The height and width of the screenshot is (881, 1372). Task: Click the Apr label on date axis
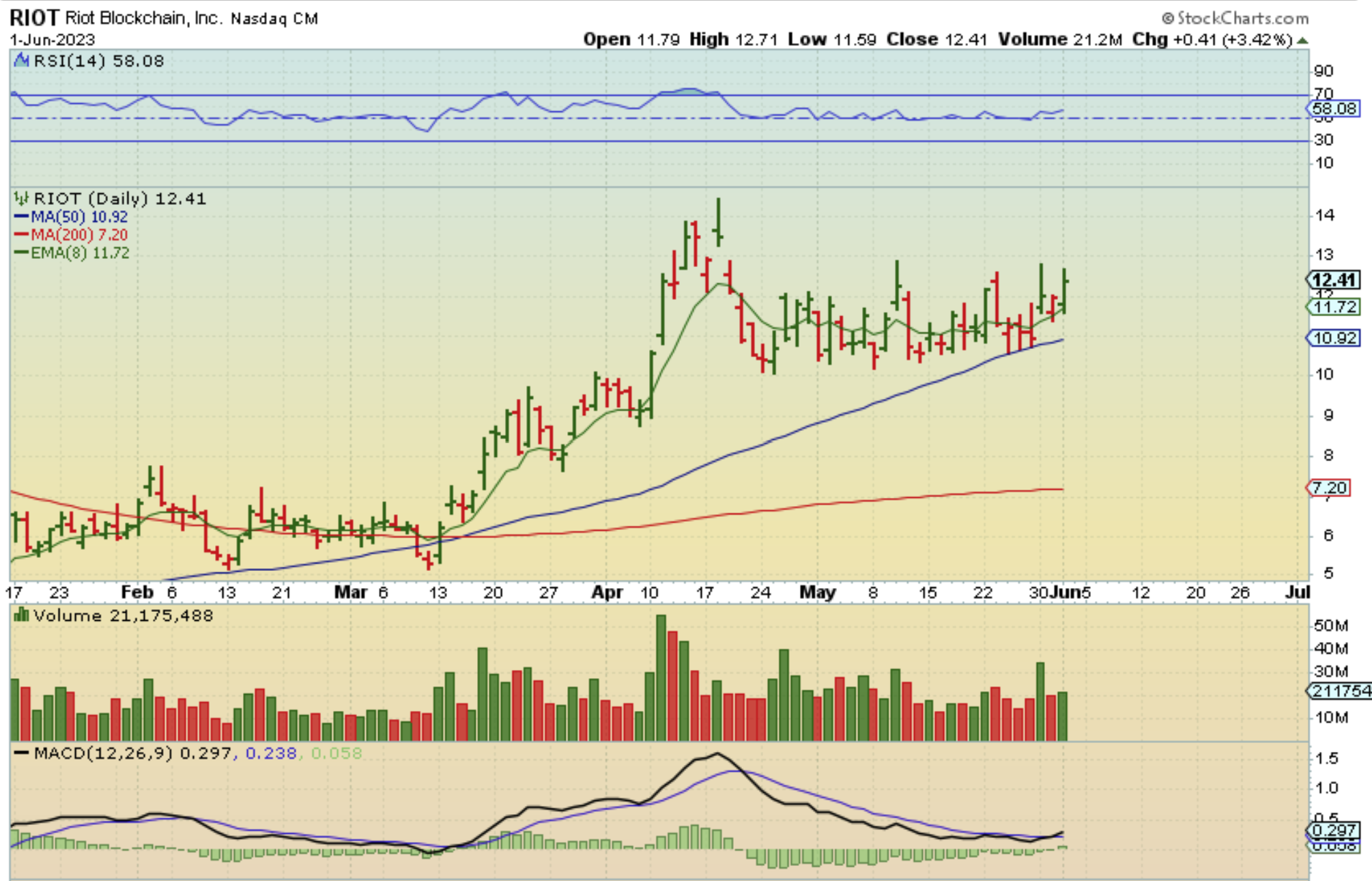tap(607, 592)
